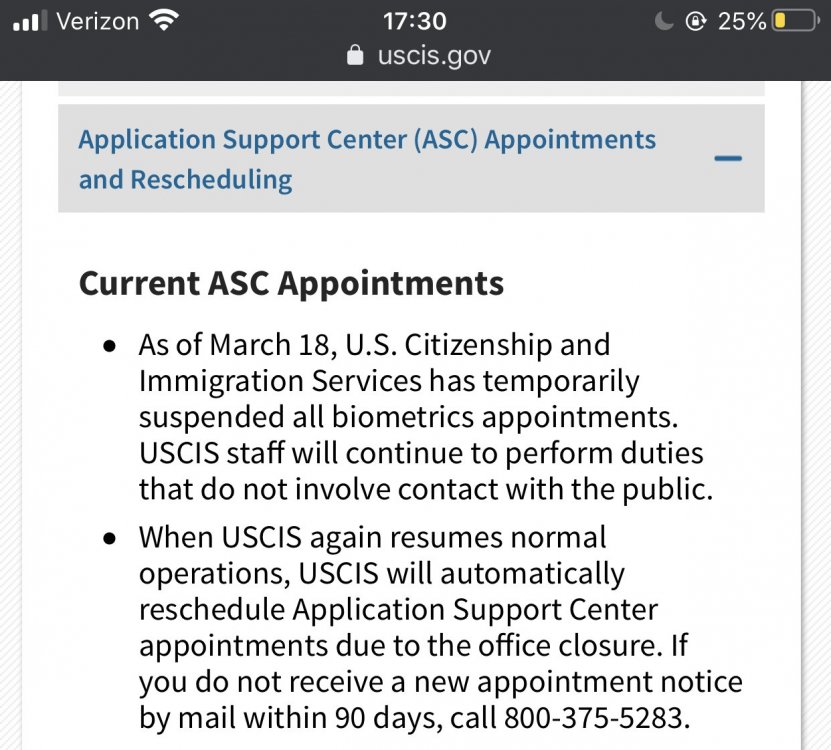Tap the Wi-Fi status icon
This screenshot has height=750, width=831.
(164, 21)
